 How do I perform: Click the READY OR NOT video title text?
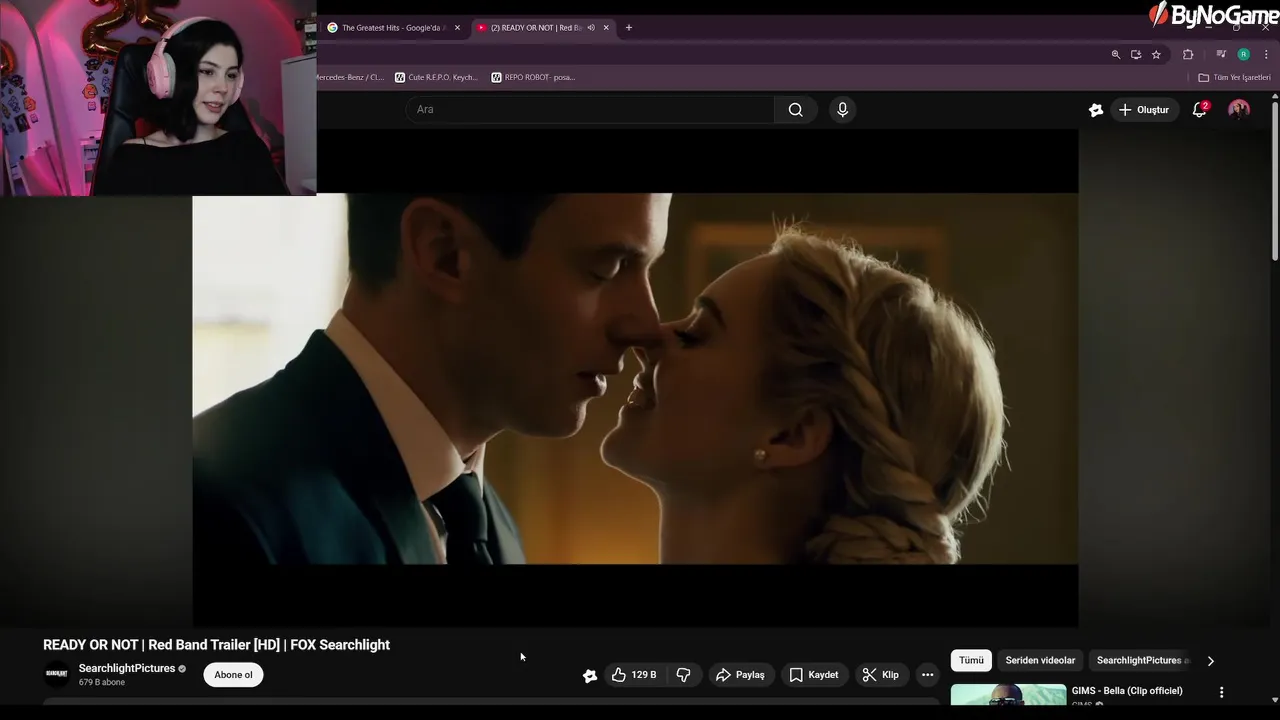tap(216, 645)
